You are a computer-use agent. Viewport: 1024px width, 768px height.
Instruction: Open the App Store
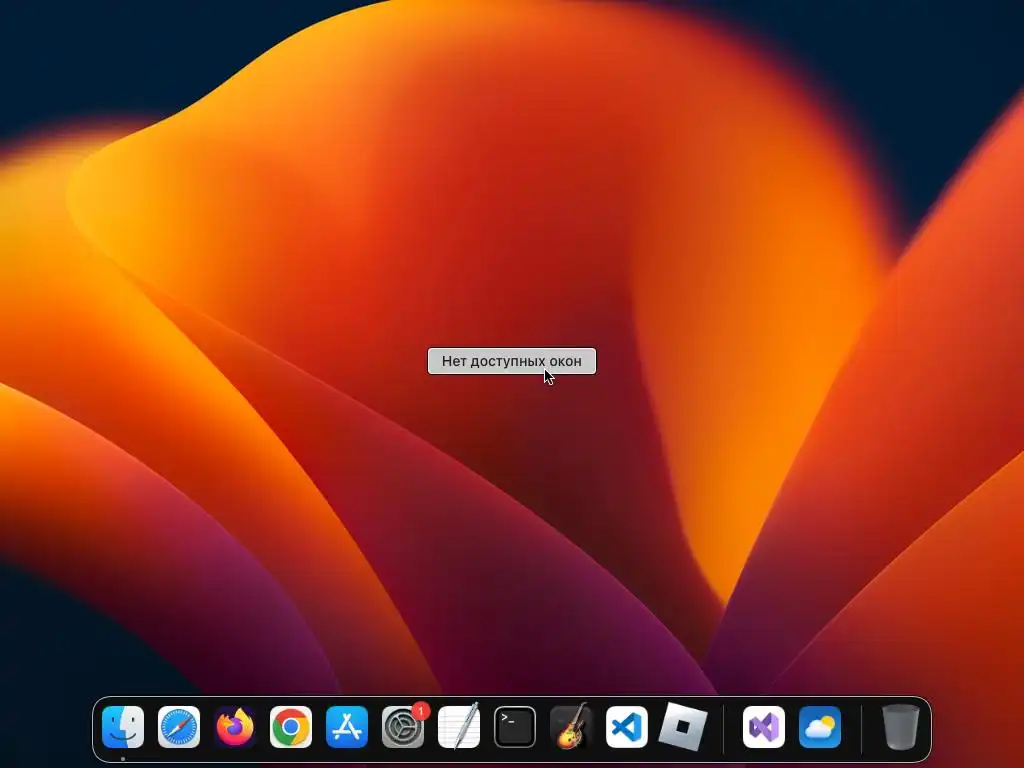click(347, 727)
